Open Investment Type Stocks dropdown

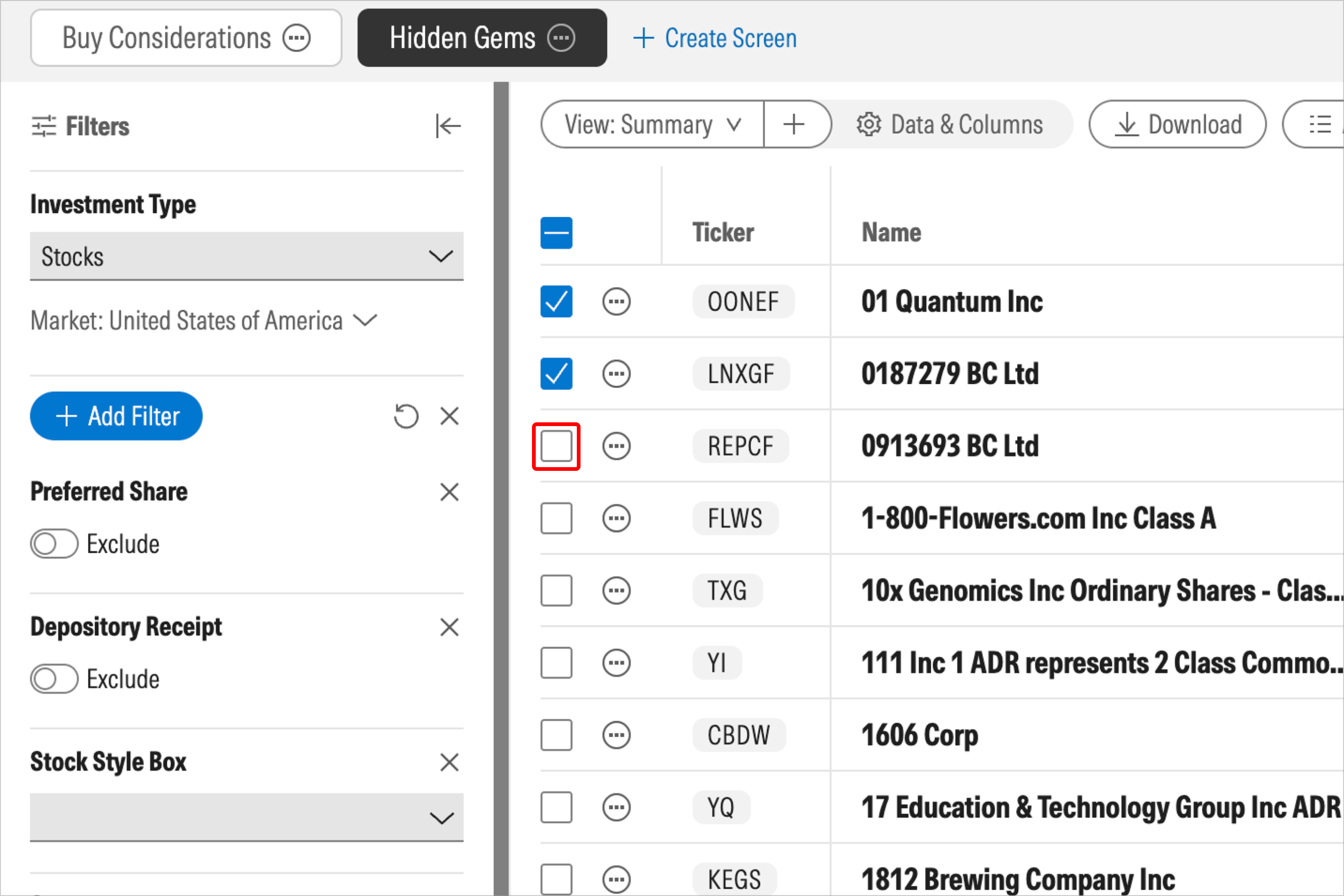tap(247, 256)
